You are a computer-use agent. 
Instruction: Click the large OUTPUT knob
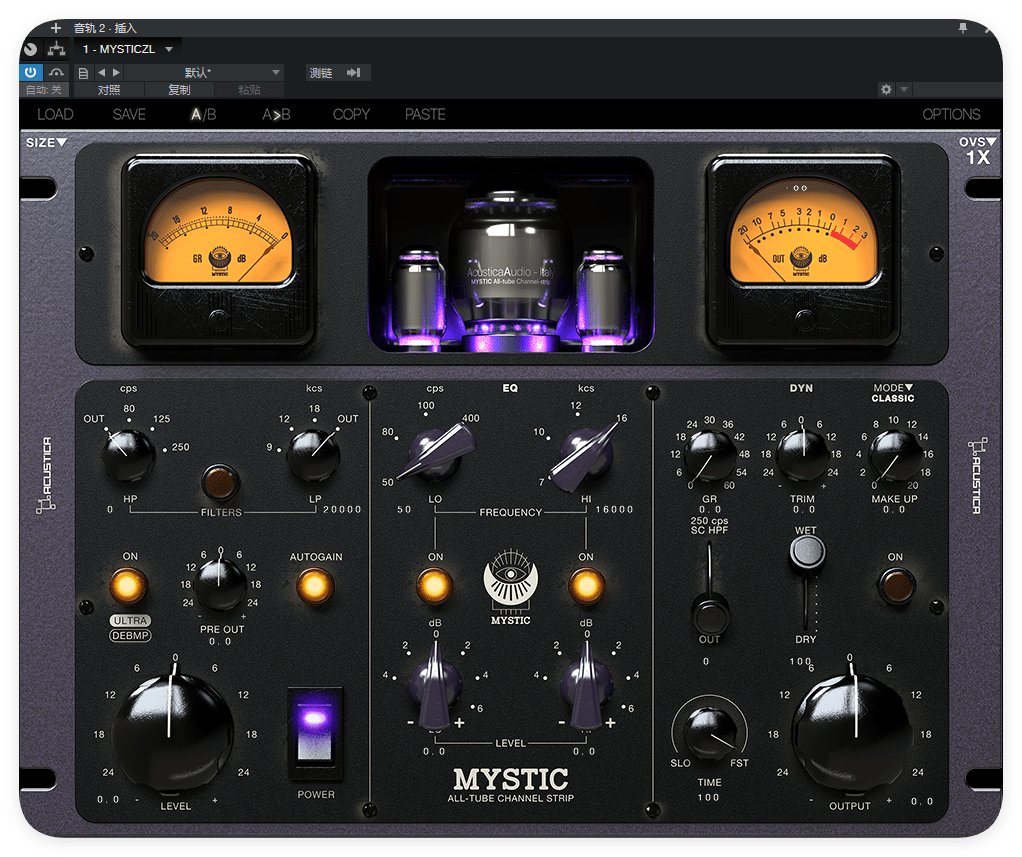coord(851,734)
